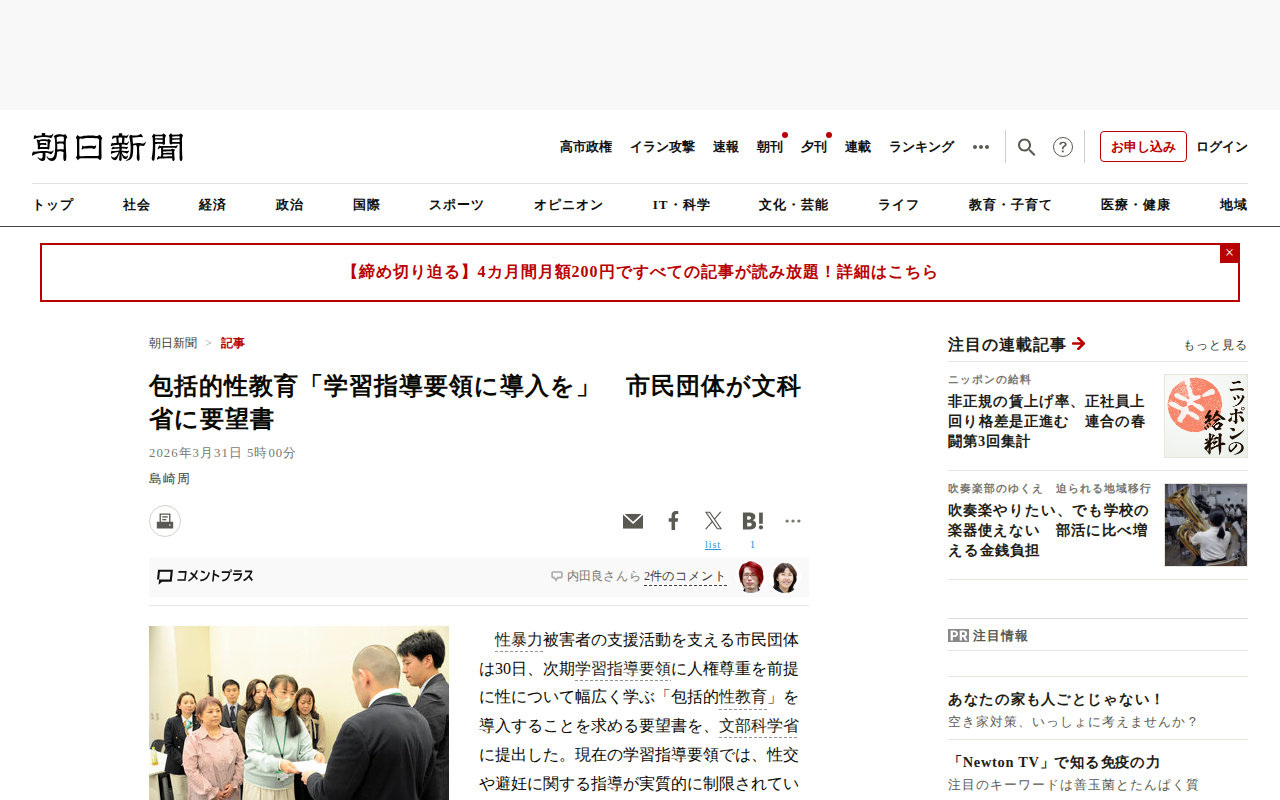This screenshot has height=800, width=1280.
Task: Bookmark article with Hatena B! icon
Action: coord(753,521)
